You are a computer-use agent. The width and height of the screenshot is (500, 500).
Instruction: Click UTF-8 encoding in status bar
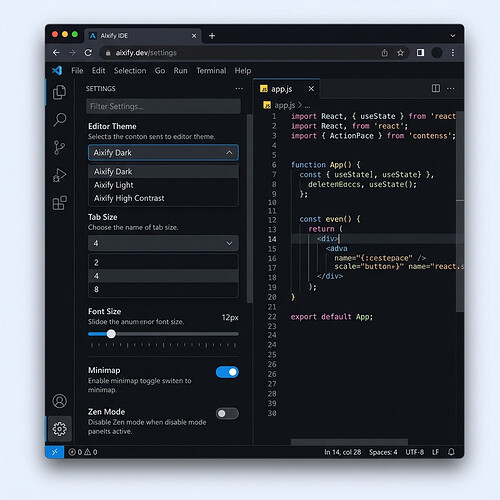pyautogui.click(x=415, y=452)
